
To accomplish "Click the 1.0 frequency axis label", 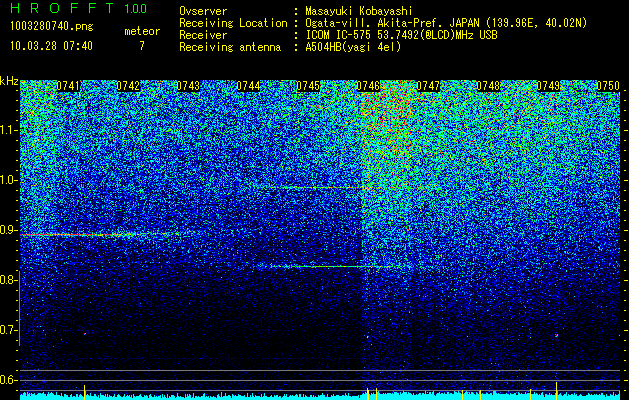I will point(8,180).
